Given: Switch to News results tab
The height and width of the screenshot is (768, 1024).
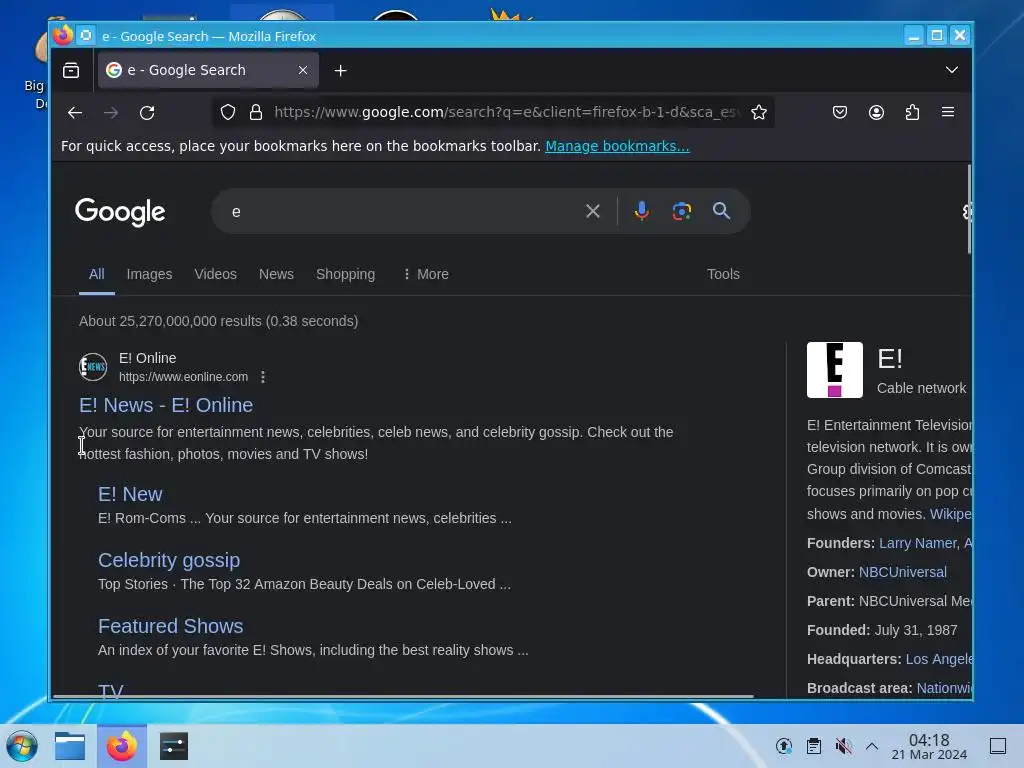Looking at the screenshot, I should coord(276,274).
